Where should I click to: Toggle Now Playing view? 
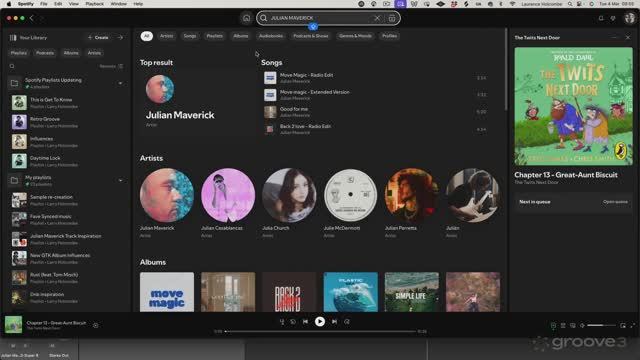tap(553, 325)
